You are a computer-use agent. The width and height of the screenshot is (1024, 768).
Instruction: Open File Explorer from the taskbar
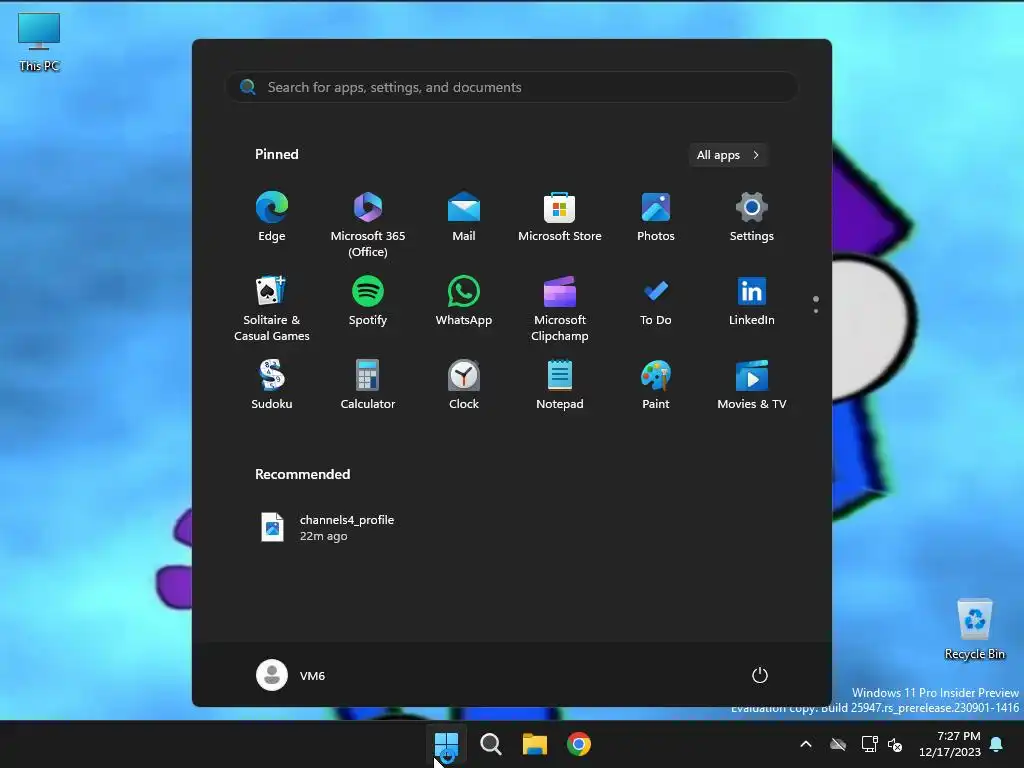coord(535,744)
